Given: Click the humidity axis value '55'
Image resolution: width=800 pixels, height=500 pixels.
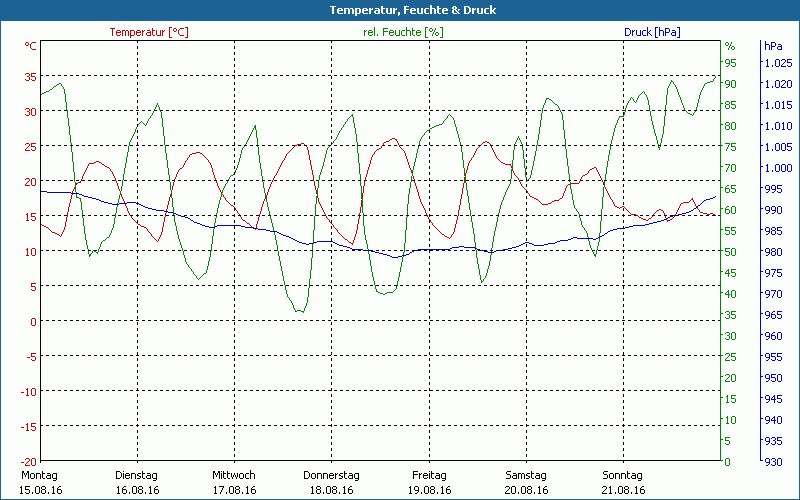Looking at the screenshot, I should tap(731, 231).
